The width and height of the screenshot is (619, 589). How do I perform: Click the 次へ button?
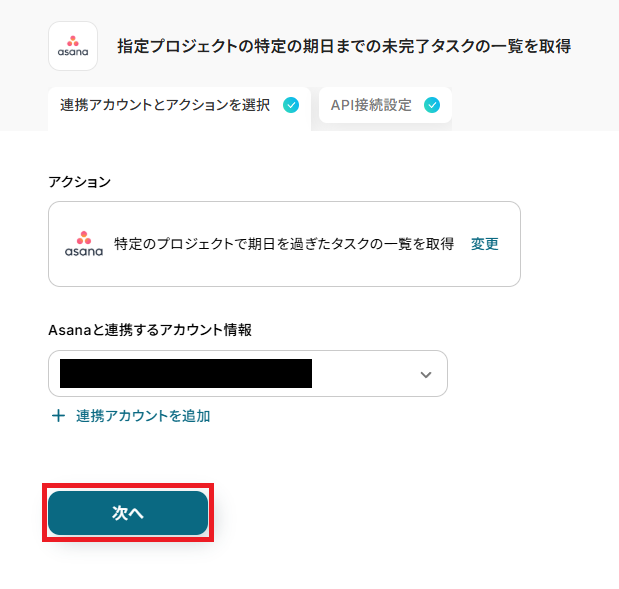(x=128, y=513)
